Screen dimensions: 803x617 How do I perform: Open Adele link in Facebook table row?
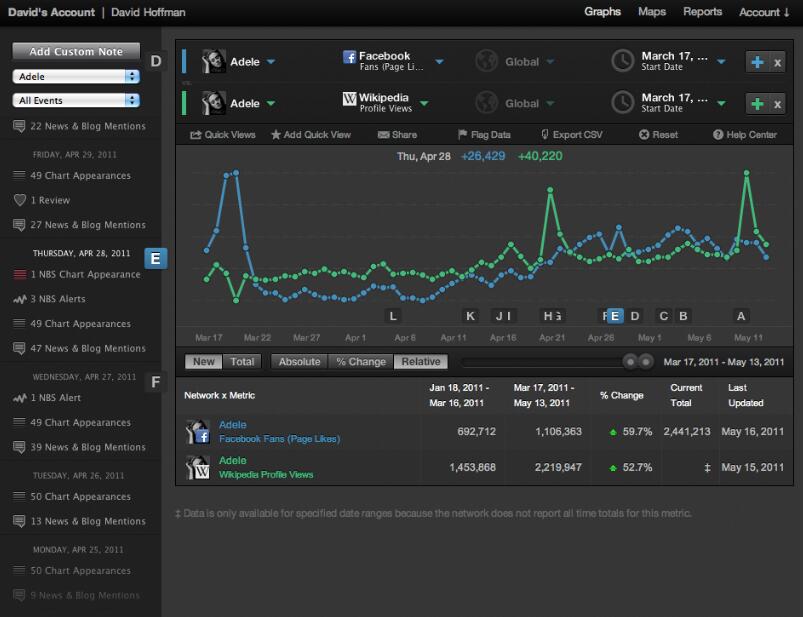point(233,424)
